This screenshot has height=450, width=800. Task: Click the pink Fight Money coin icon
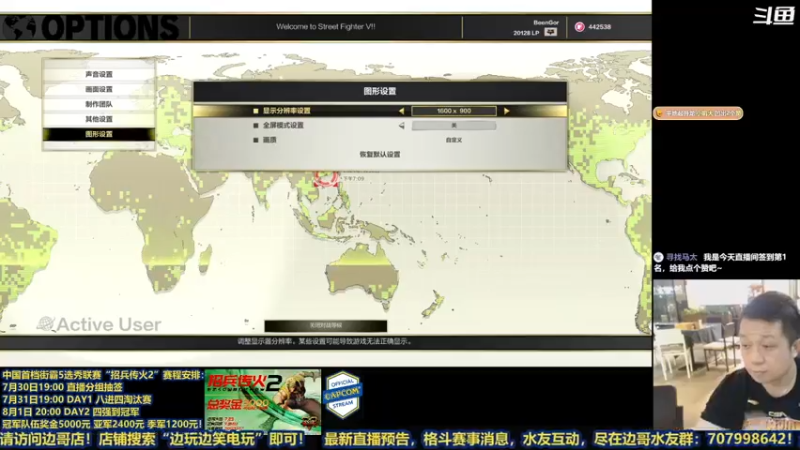(x=579, y=27)
